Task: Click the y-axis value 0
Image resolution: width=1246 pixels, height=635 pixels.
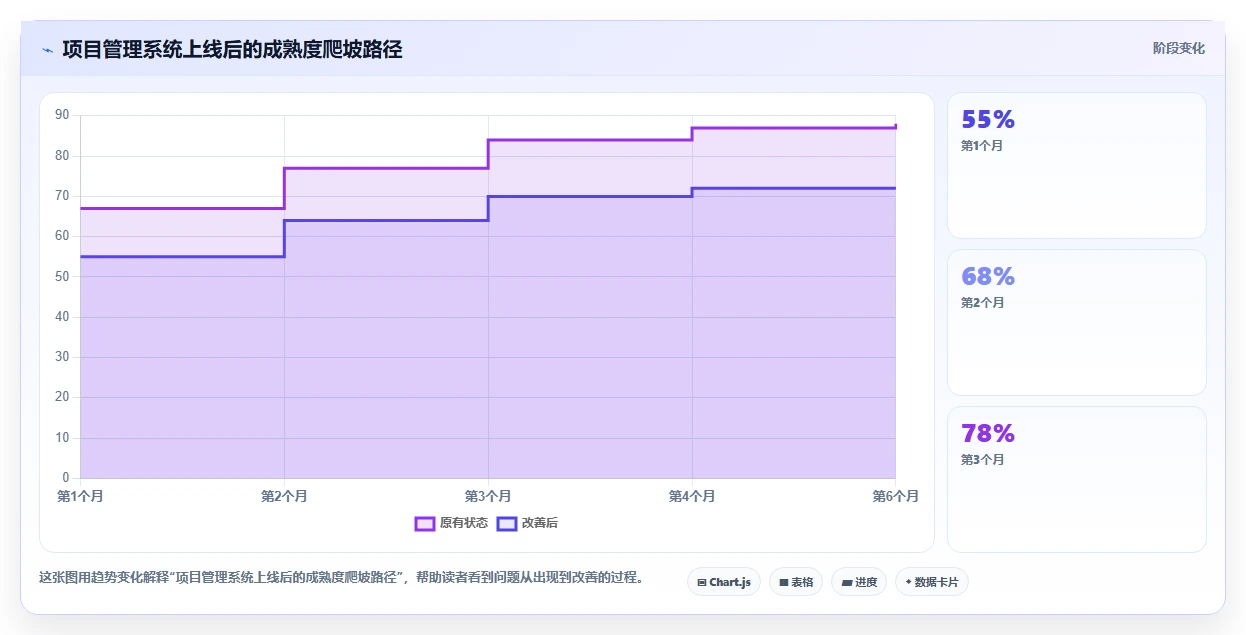Action: [66, 478]
